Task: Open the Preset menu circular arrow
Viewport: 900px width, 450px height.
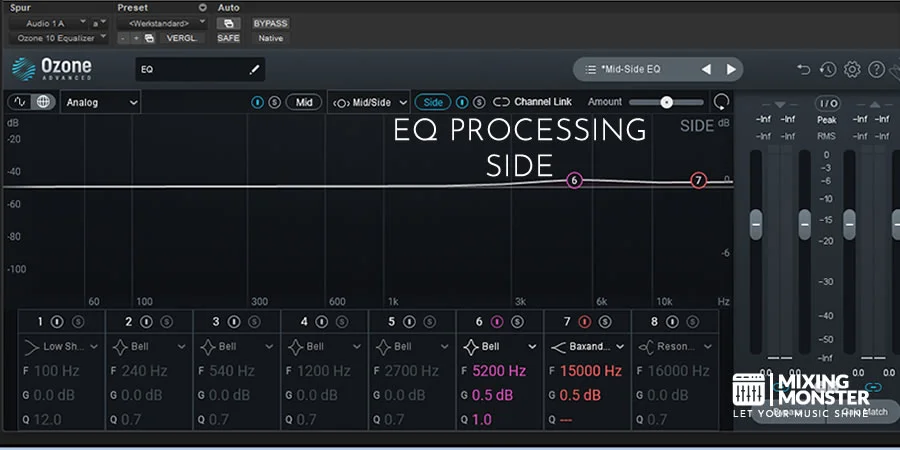Action: [202, 8]
